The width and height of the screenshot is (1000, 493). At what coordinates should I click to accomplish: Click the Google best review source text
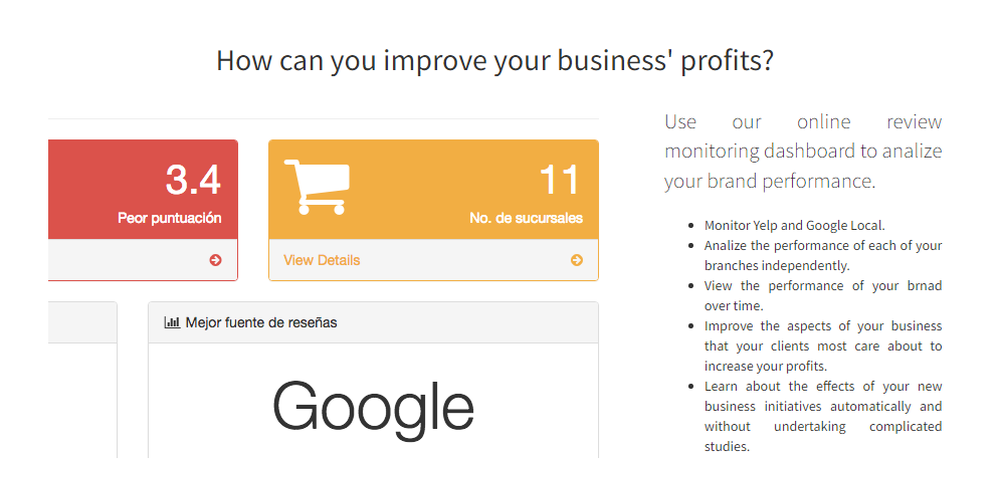[x=373, y=408]
